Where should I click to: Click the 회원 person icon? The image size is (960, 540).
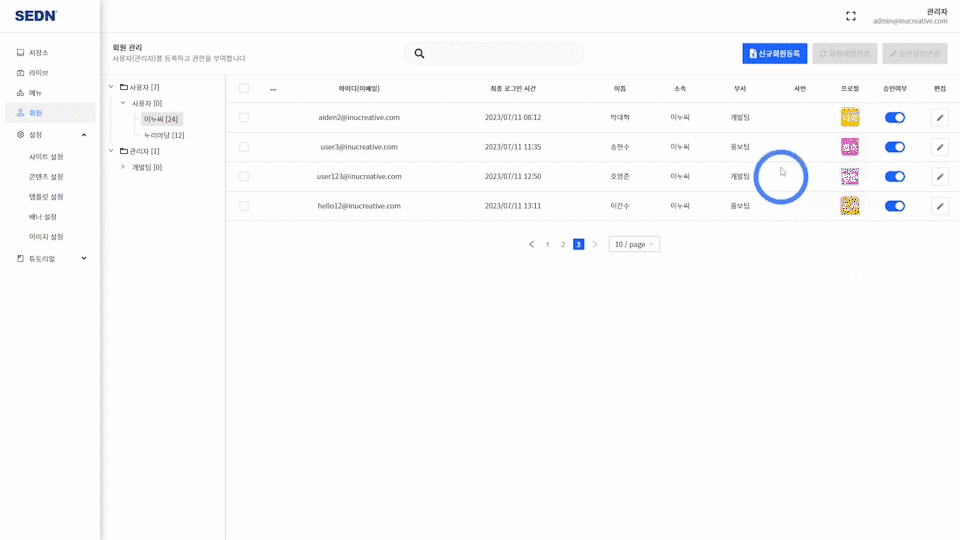(x=20, y=113)
